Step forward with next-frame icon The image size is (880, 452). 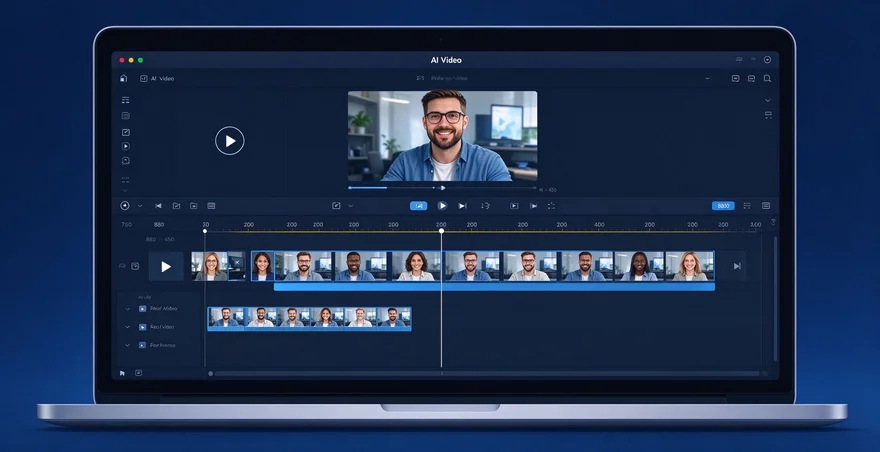point(462,206)
